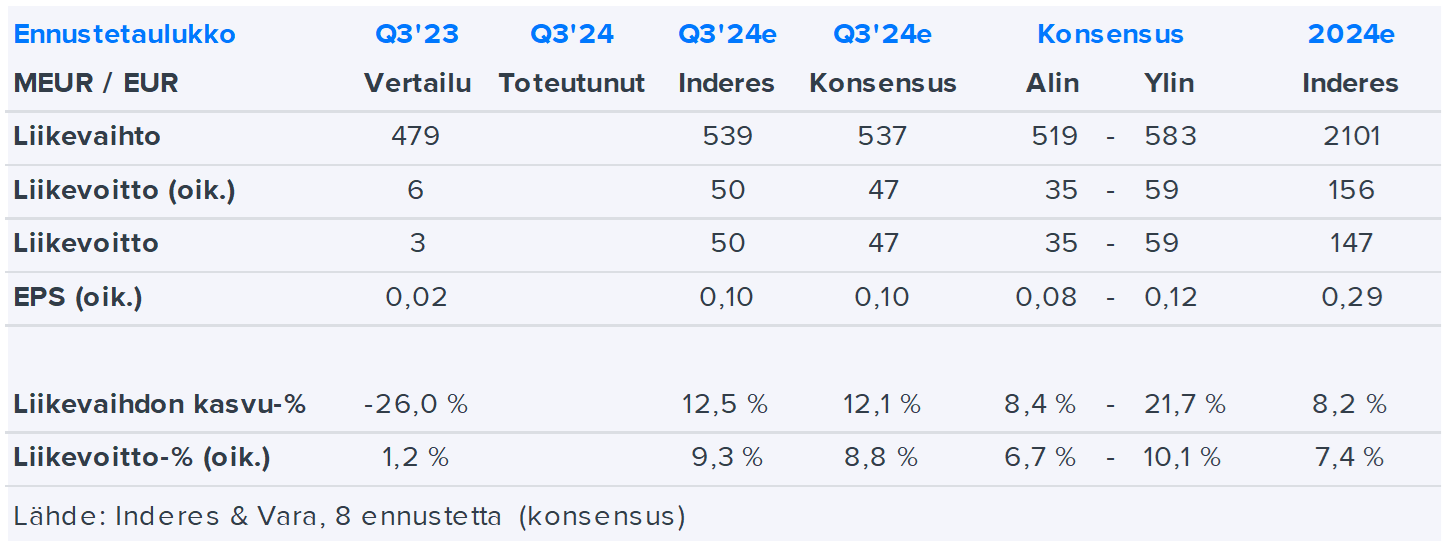Select the -26,0 % growth cell
This screenshot has height=551, width=1450.
click(x=417, y=405)
